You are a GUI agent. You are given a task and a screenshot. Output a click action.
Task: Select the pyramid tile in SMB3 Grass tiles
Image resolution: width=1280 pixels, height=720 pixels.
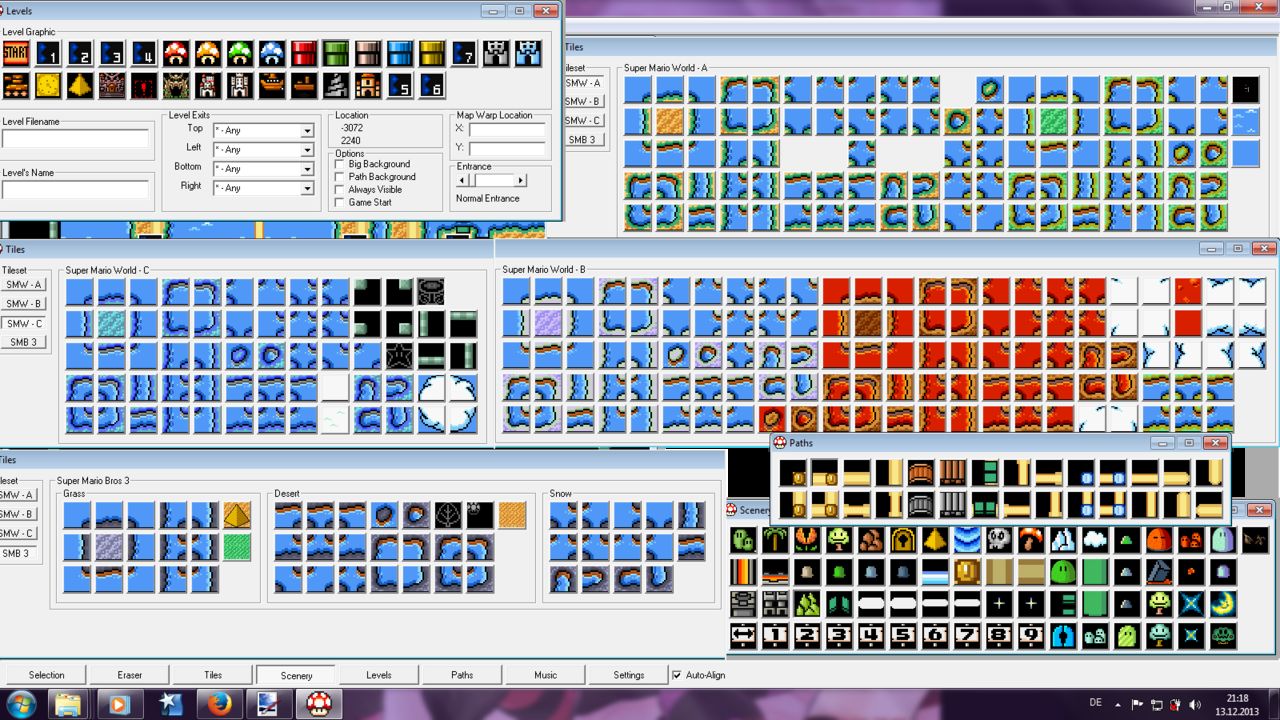point(237,515)
